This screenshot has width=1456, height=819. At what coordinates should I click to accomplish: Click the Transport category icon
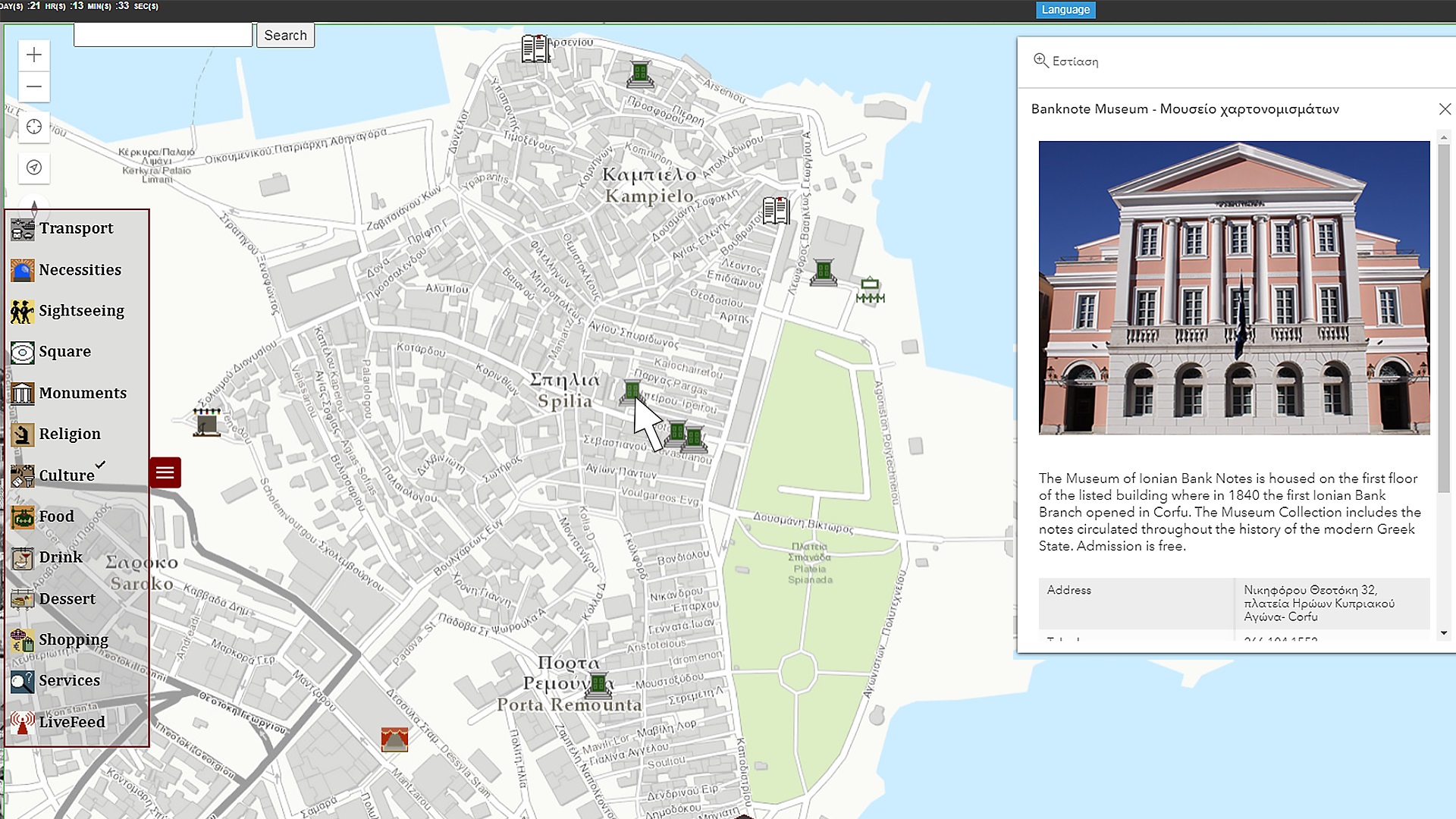pos(21,228)
